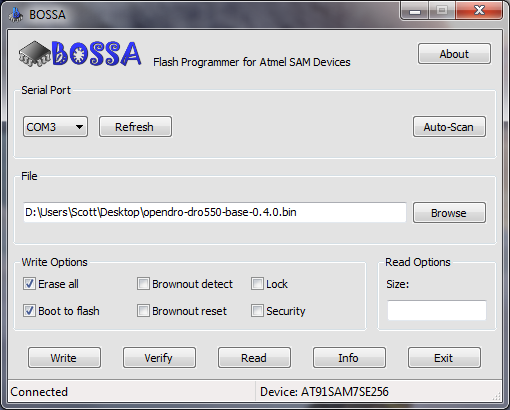Browse for a firmware file
The image size is (510, 410).
[449, 213]
